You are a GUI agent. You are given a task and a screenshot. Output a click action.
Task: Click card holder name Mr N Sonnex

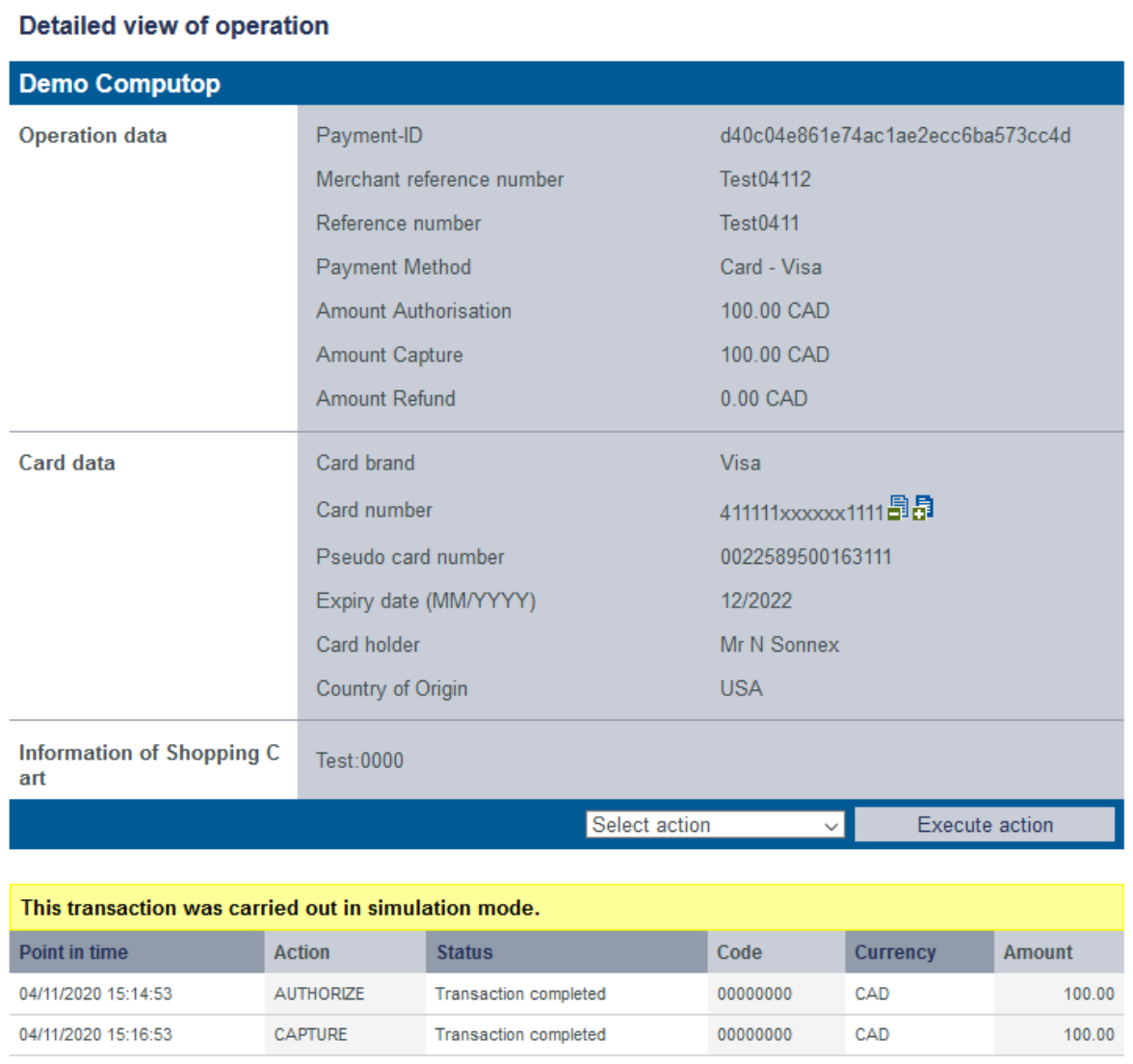[x=779, y=645]
